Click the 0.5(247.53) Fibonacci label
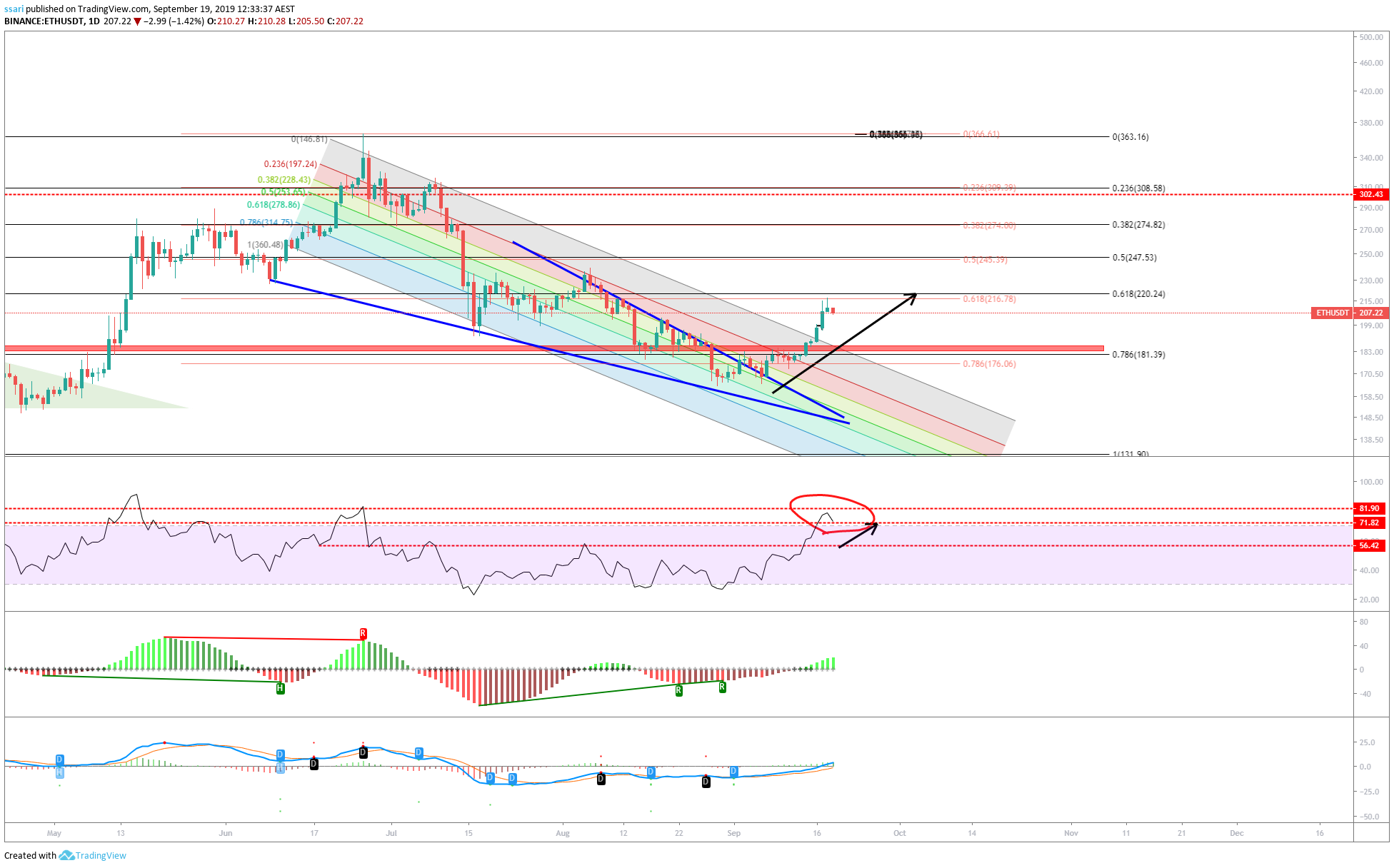Screen dimensions: 1394x868 click(1134, 258)
